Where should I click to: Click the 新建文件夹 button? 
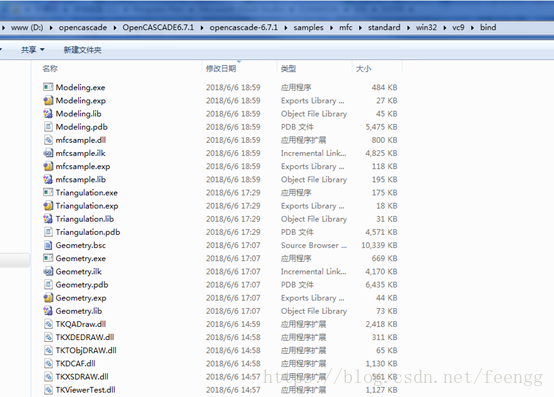point(82,50)
